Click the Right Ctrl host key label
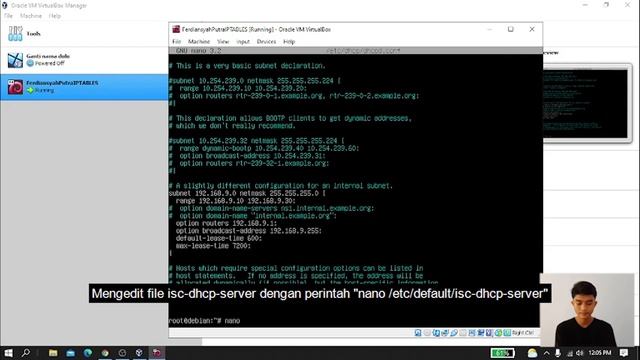This screenshot has height=360, width=640. 522,333
